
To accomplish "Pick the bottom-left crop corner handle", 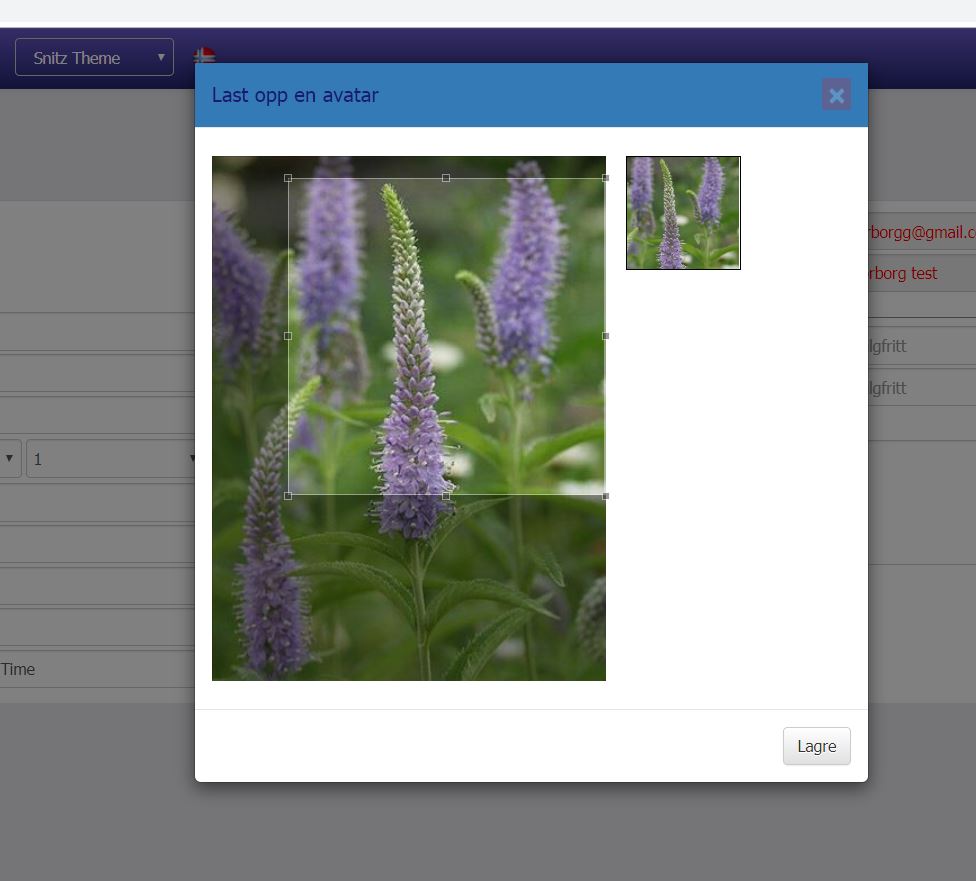I will pyautogui.click(x=288, y=495).
